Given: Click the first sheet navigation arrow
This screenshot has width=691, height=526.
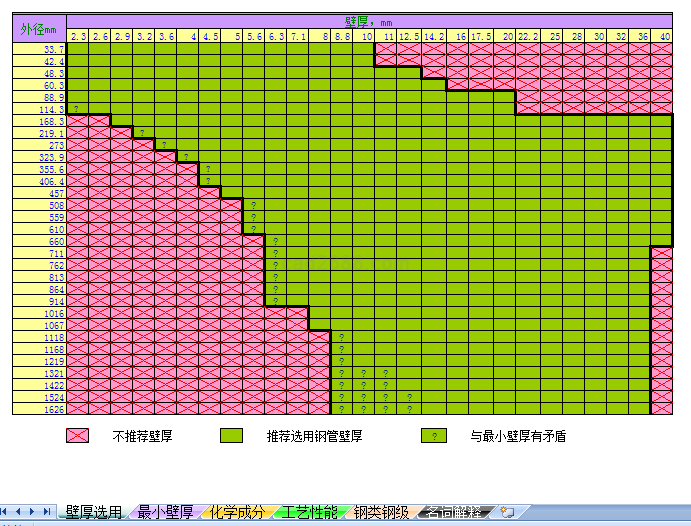Looking at the screenshot, I should pyautogui.click(x=8, y=512).
